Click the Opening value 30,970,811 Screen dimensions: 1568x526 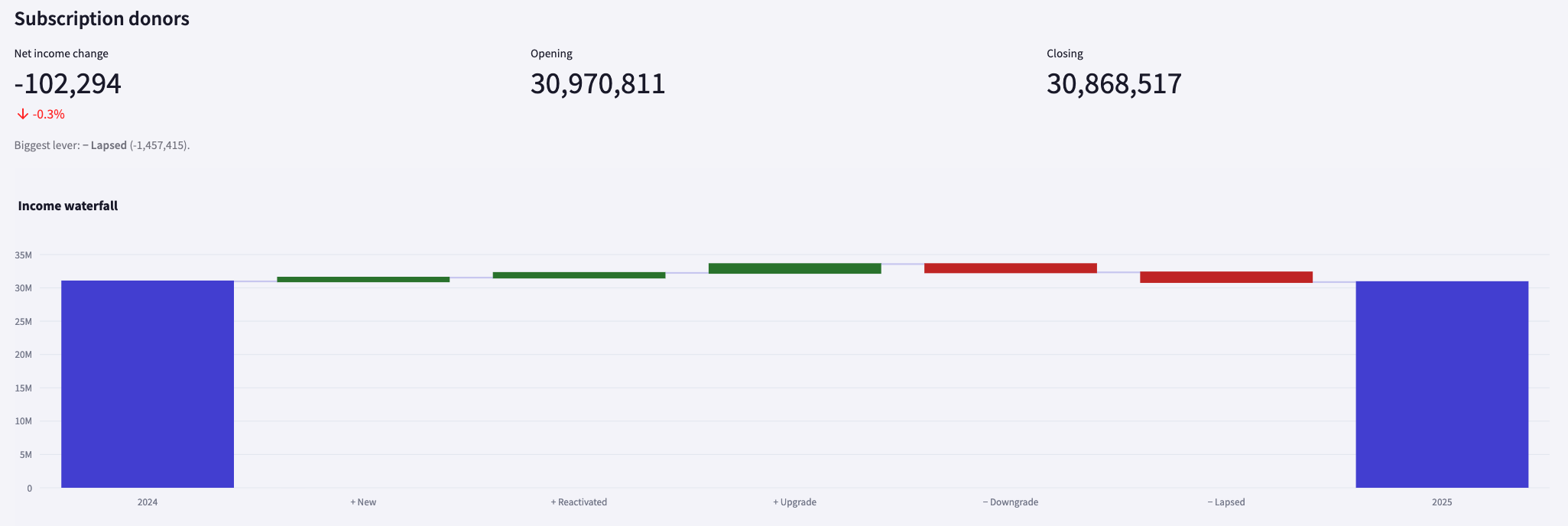(x=598, y=83)
